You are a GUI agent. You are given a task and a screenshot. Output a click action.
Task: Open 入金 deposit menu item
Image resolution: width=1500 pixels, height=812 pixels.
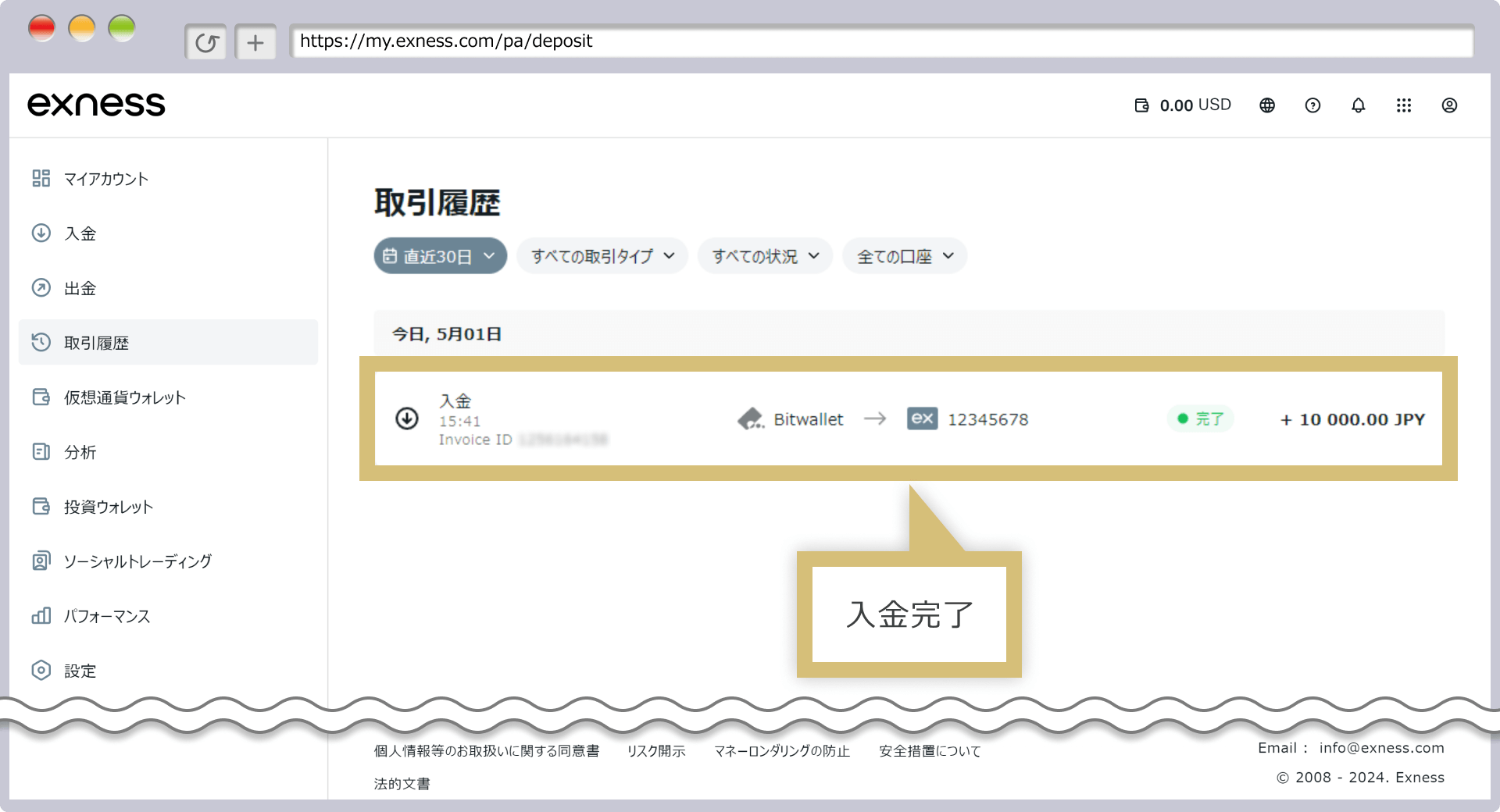tap(168, 233)
